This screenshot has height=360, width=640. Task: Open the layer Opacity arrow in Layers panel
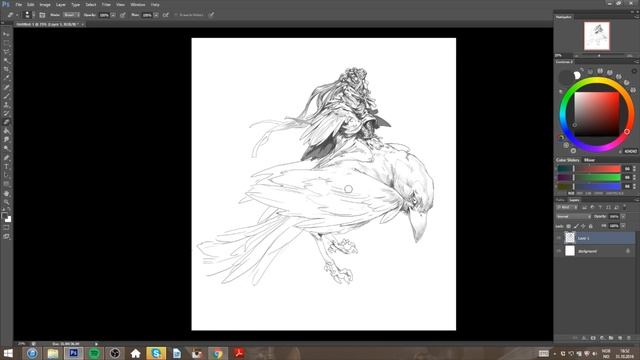(623, 216)
